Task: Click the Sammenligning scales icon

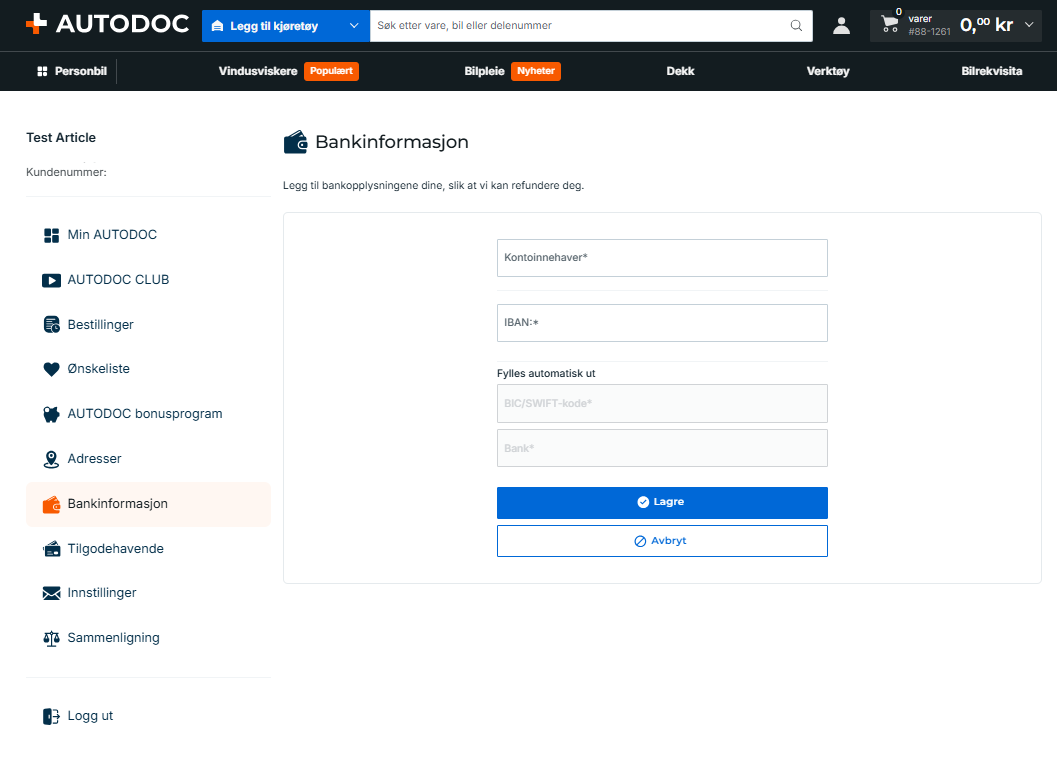Action: click(x=51, y=639)
